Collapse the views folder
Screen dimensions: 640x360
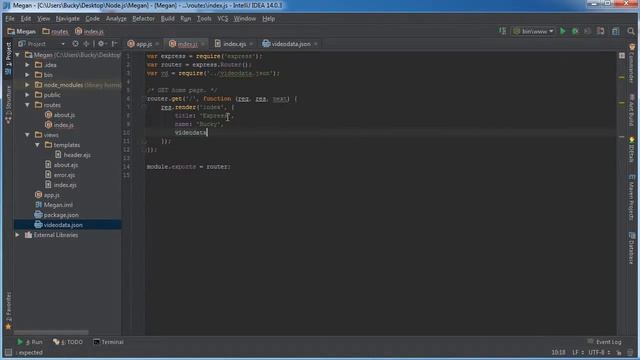(27, 135)
